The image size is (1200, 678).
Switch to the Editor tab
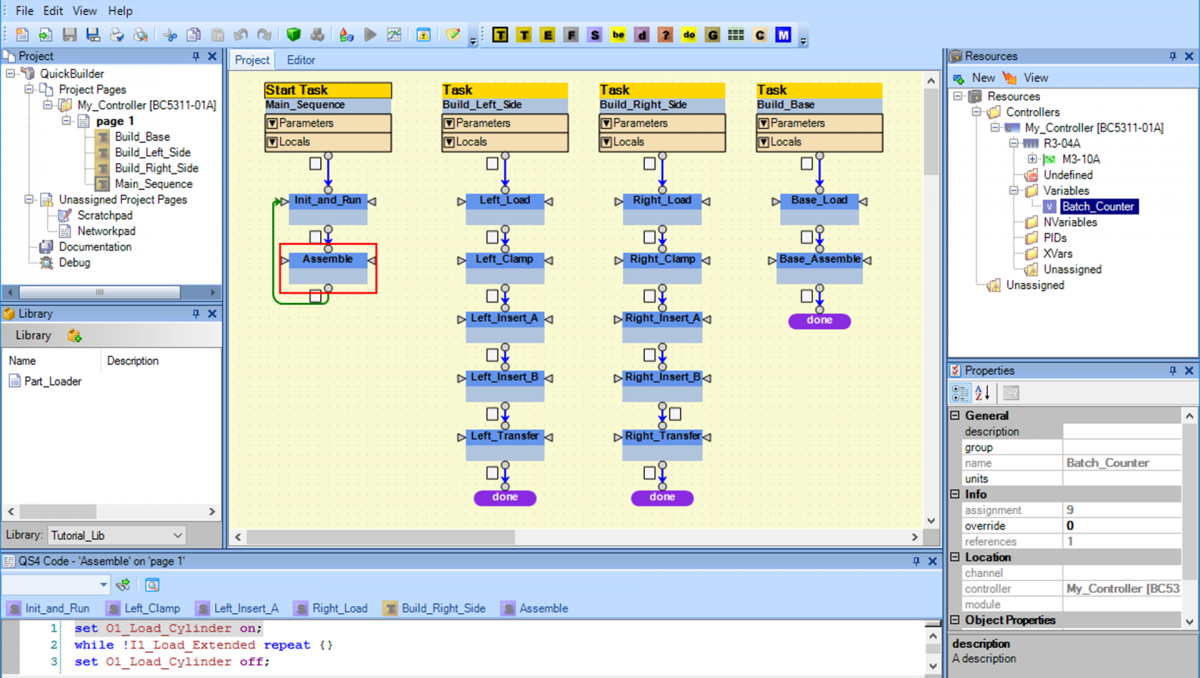(301, 60)
